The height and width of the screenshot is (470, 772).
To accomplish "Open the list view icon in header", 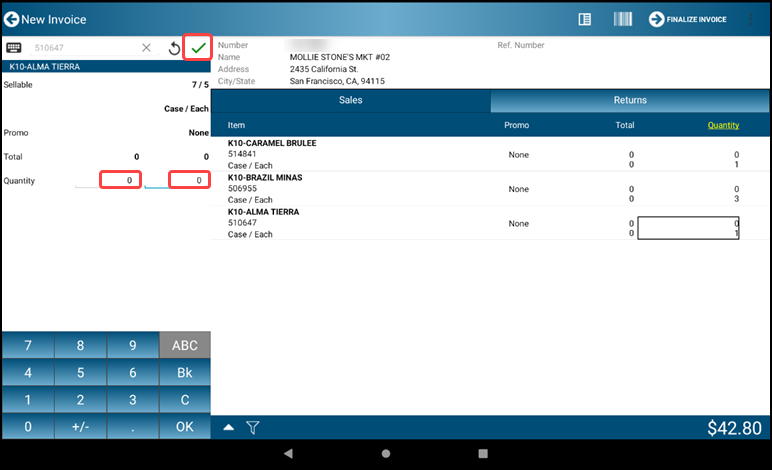I will tap(584, 19).
